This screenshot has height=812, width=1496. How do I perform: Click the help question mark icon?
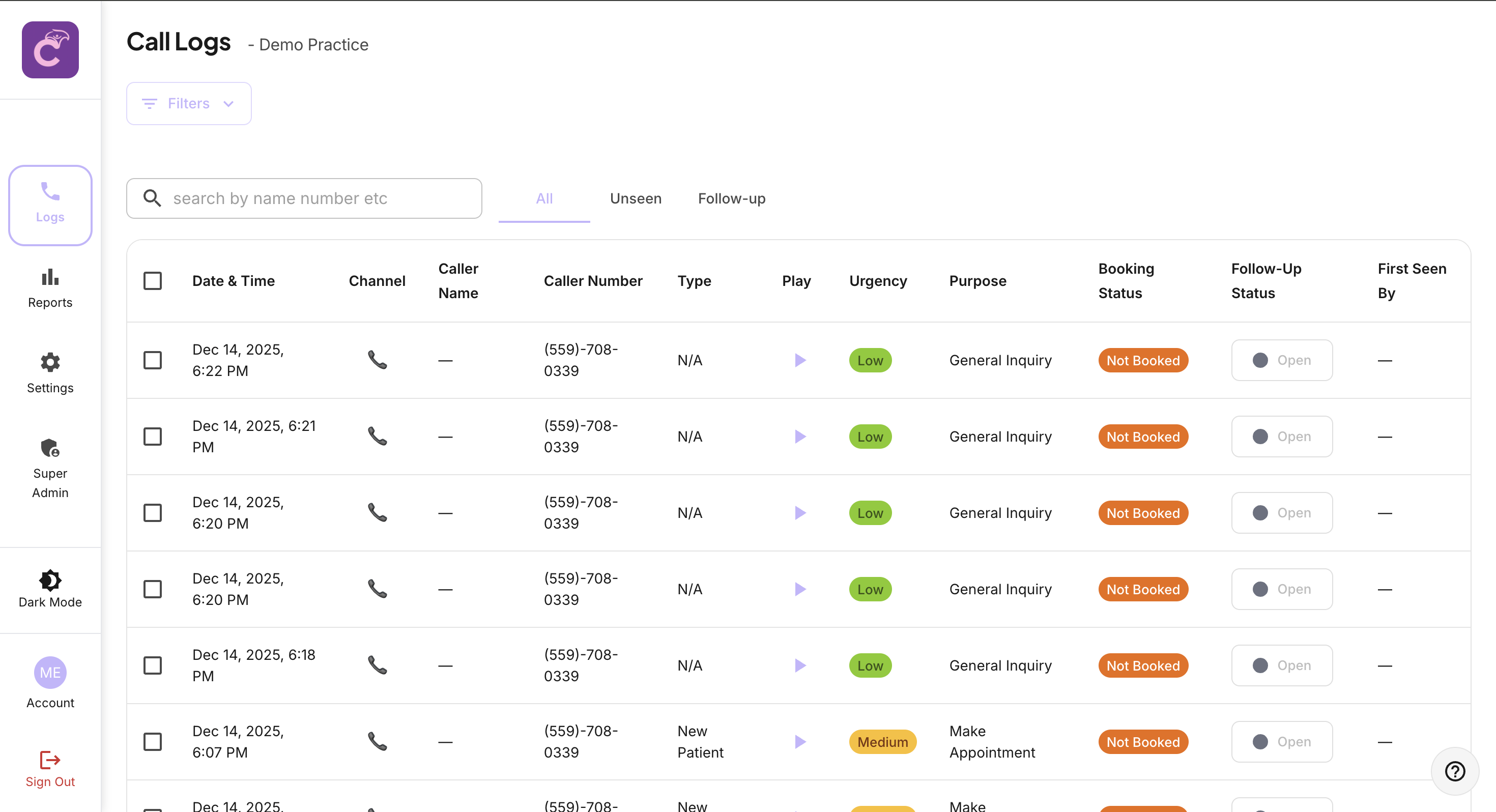[1454, 771]
